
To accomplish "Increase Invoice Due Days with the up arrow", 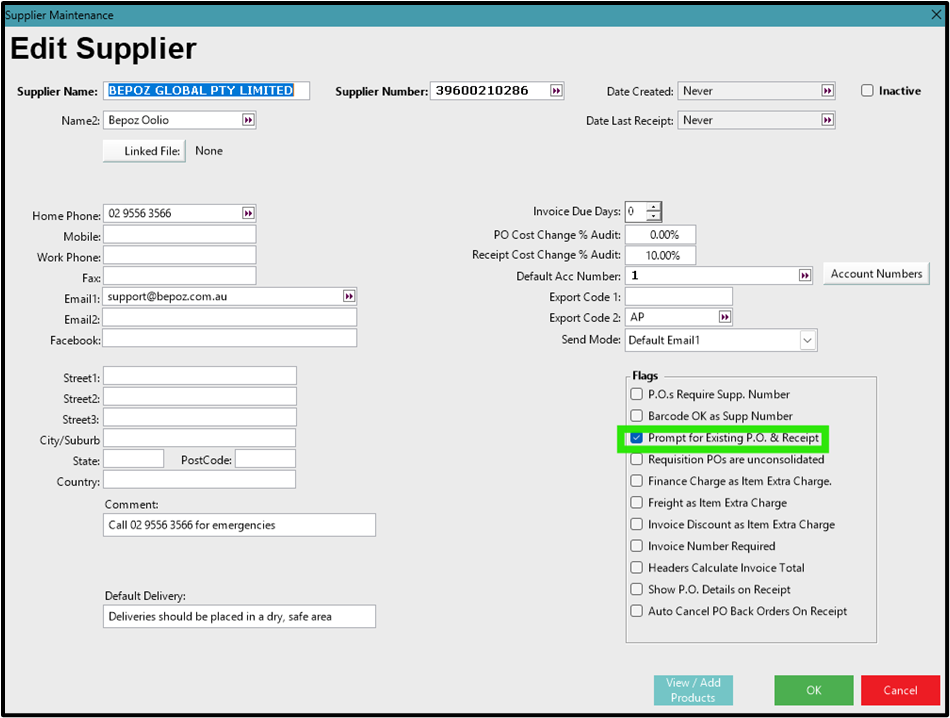I will click(655, 207).
